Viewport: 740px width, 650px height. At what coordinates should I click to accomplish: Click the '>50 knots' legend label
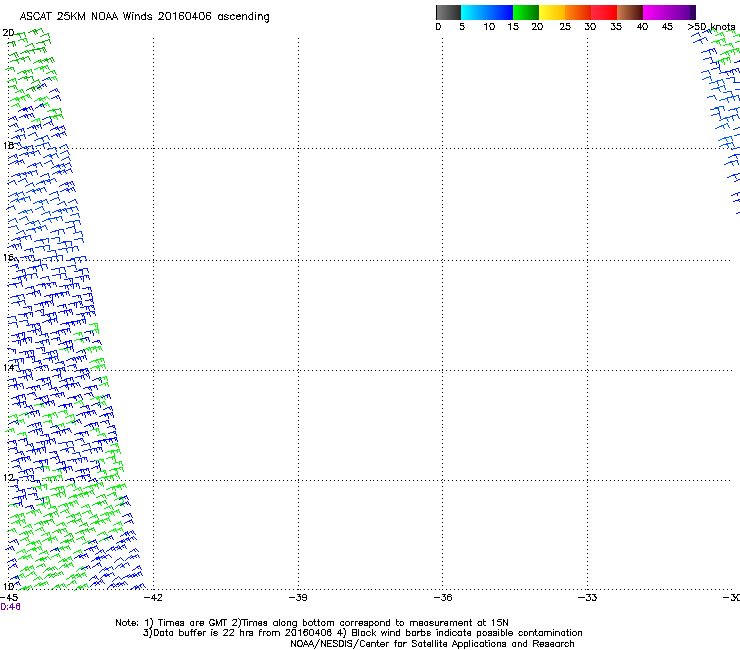click(711, 27)
